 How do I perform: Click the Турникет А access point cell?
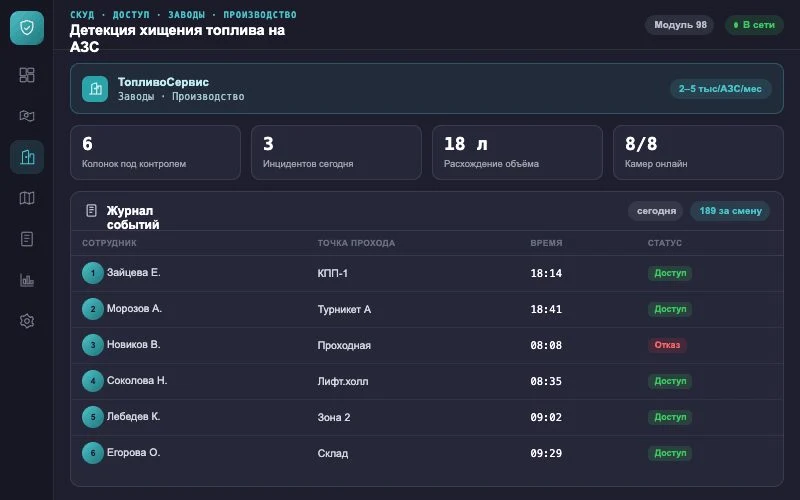[x=344, y=309]
